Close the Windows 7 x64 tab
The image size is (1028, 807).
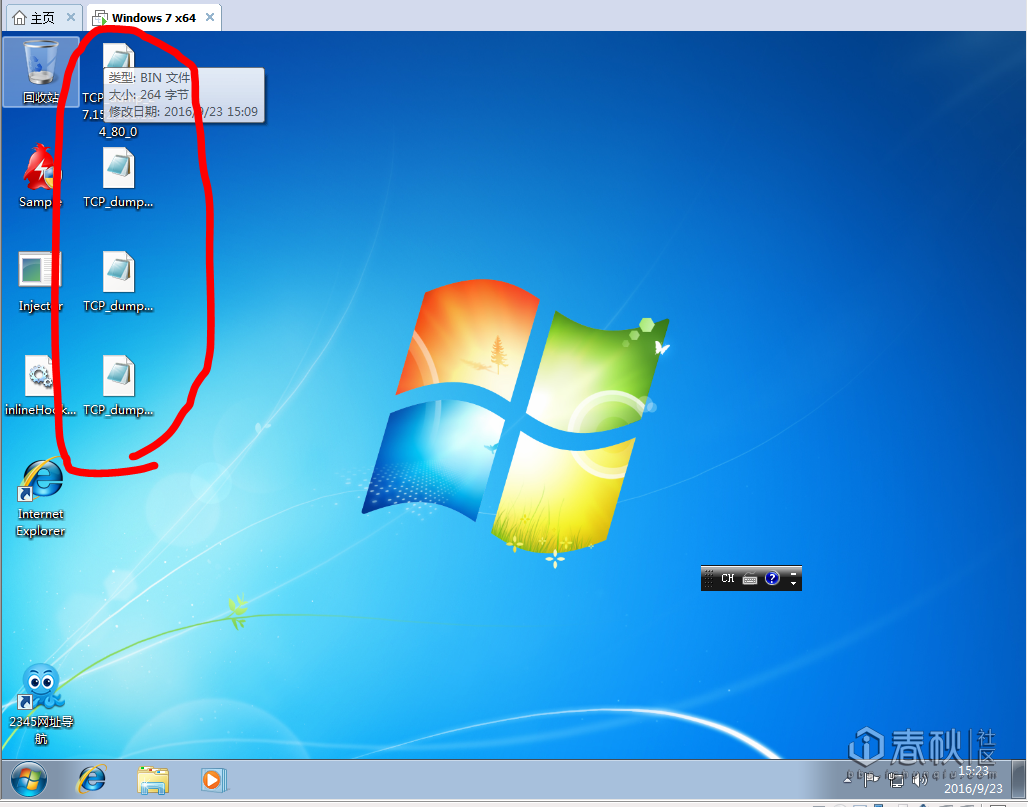tap(210, 17)
